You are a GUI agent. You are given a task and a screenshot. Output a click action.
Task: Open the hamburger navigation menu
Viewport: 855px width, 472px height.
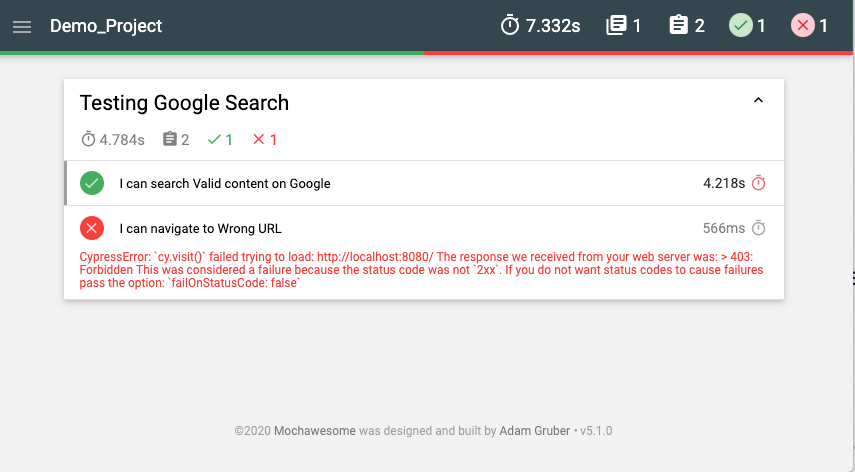tap(22, 26)
